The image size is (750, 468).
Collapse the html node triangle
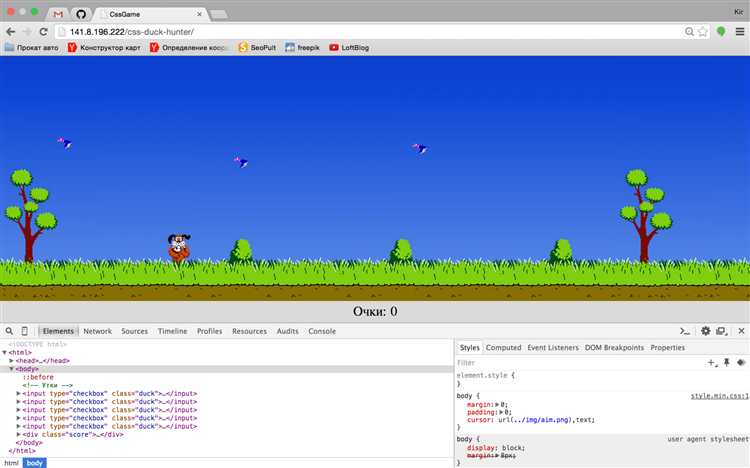pos(4,352)
